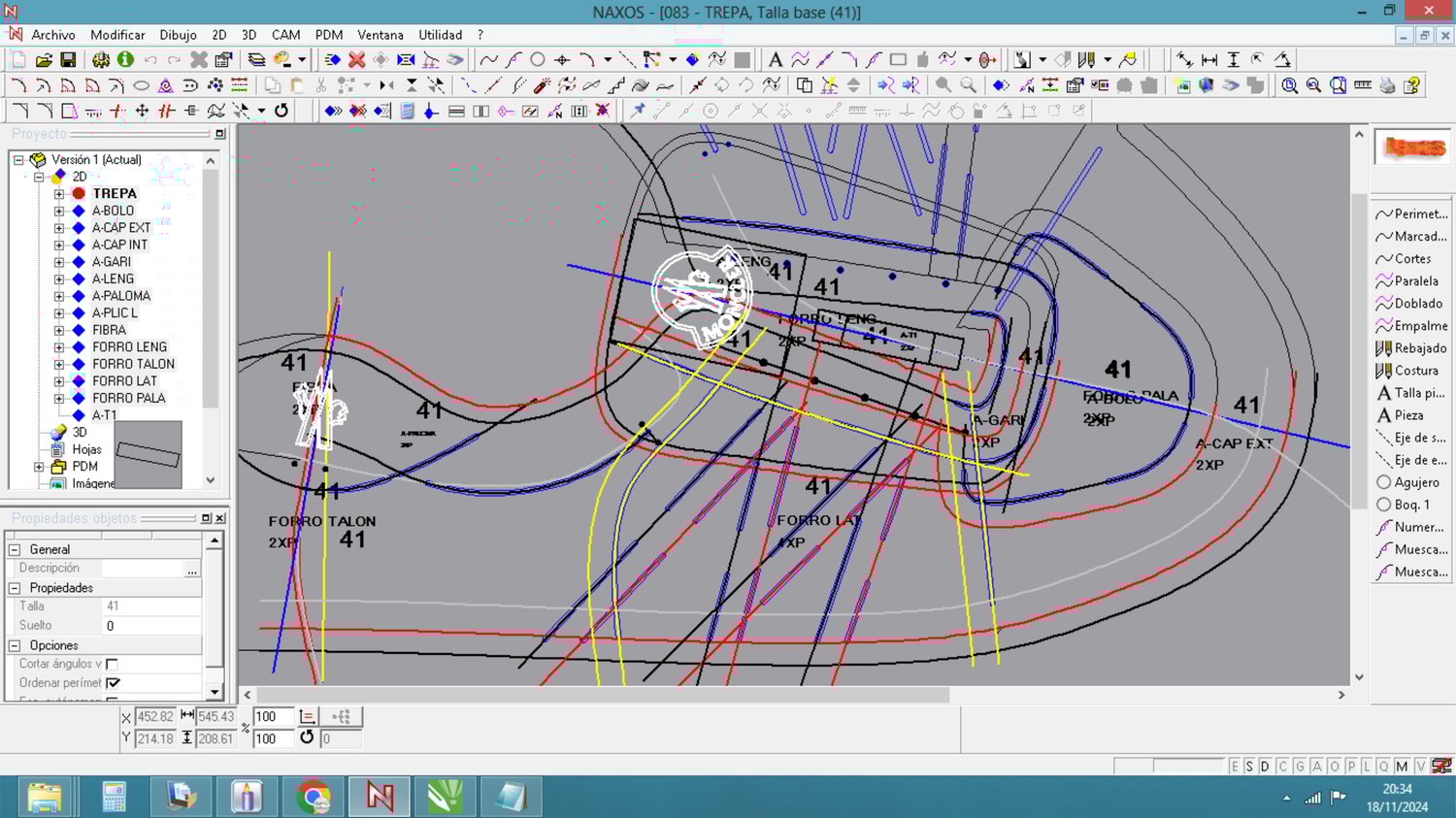This screenshot has width=1456, height=818.
Task: Open the CAM menu
Action: point(285,35)
